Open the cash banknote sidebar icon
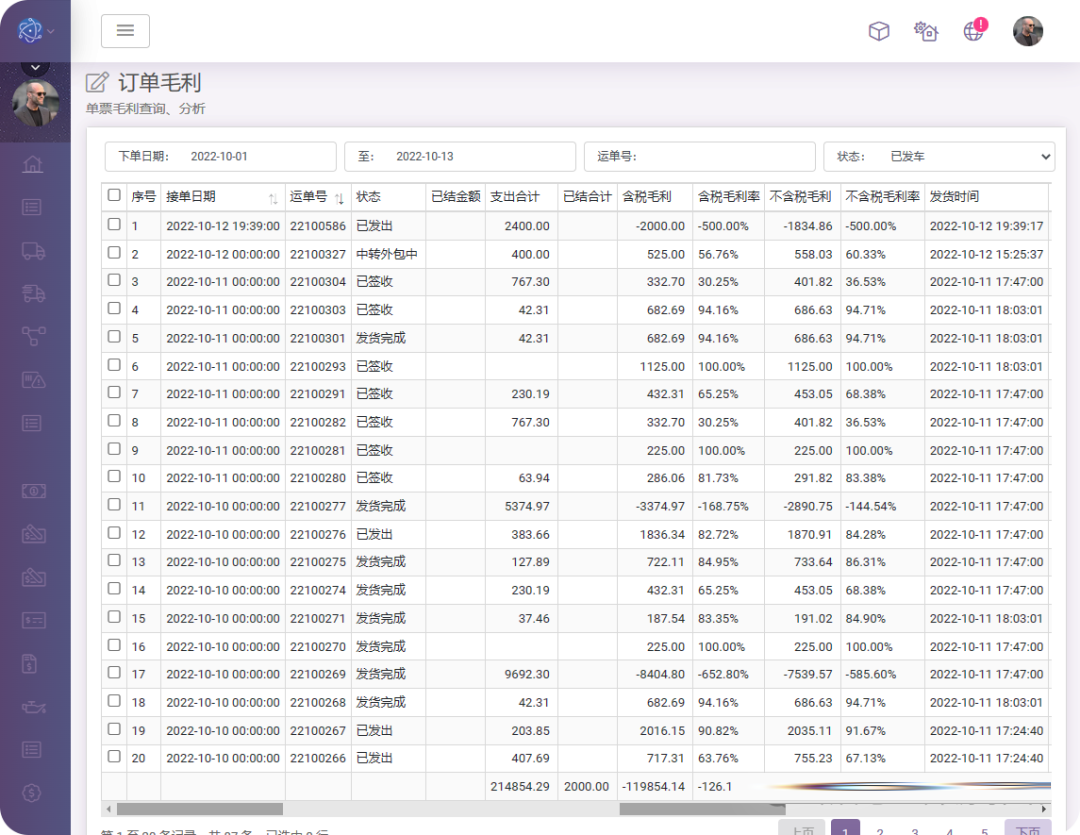The image size is (1080, 835). [33, 491]
